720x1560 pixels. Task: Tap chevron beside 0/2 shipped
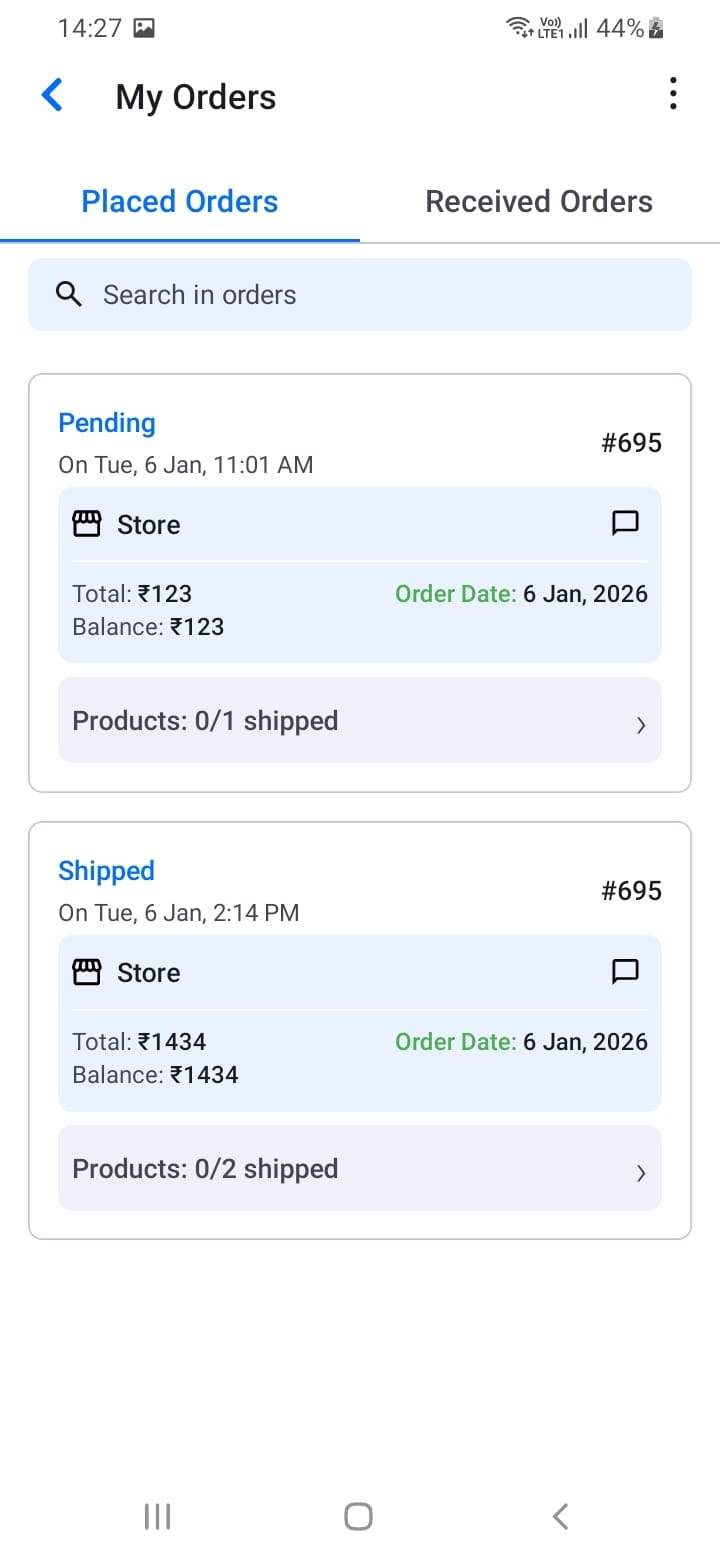(641, 1173)
